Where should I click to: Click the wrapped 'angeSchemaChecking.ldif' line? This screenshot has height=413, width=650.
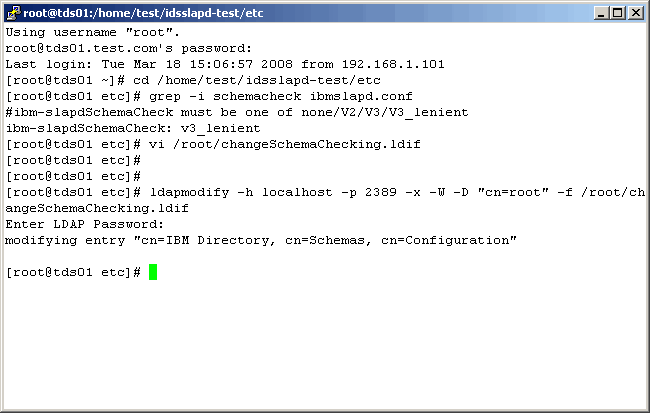97,208
